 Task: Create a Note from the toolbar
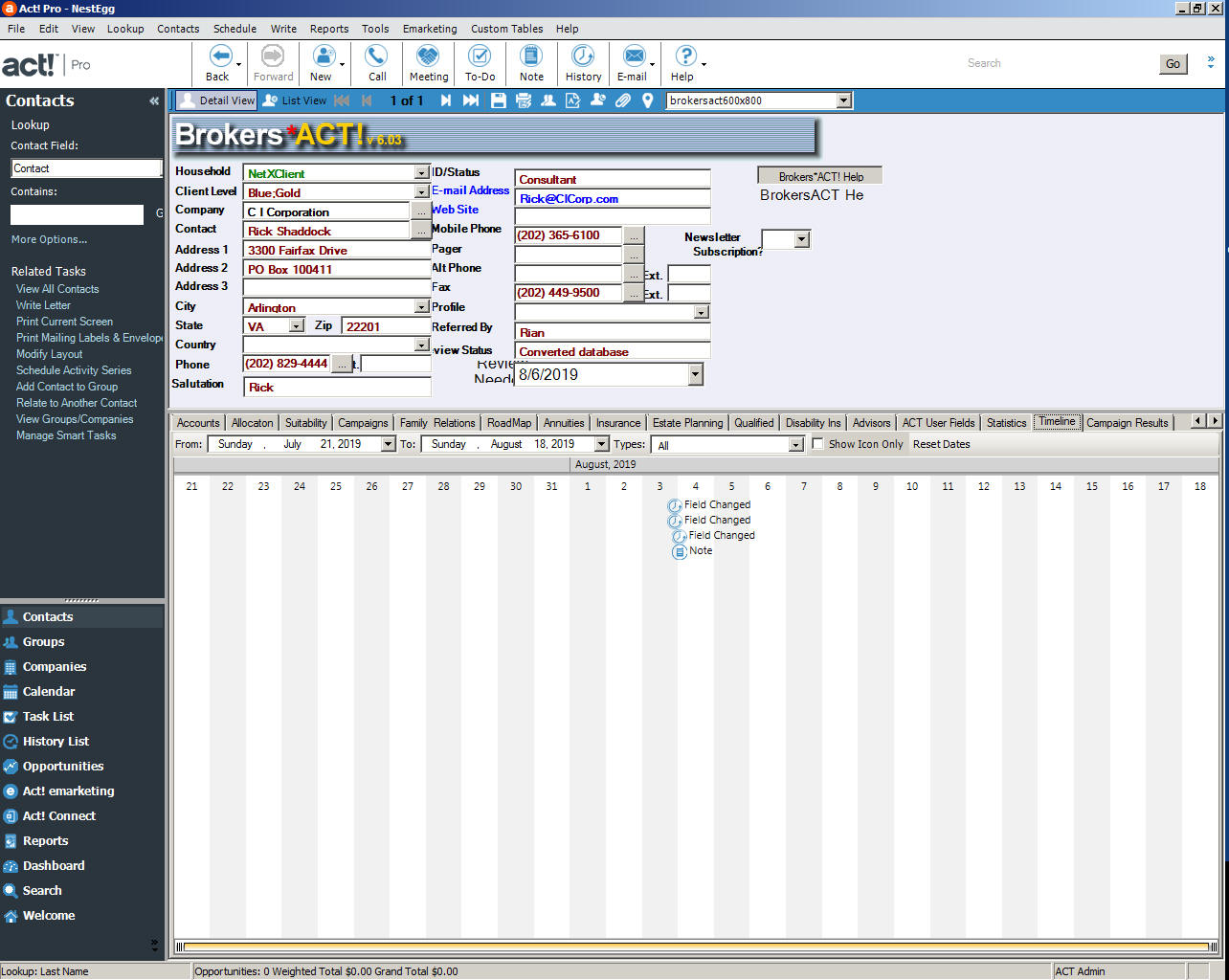531,56
